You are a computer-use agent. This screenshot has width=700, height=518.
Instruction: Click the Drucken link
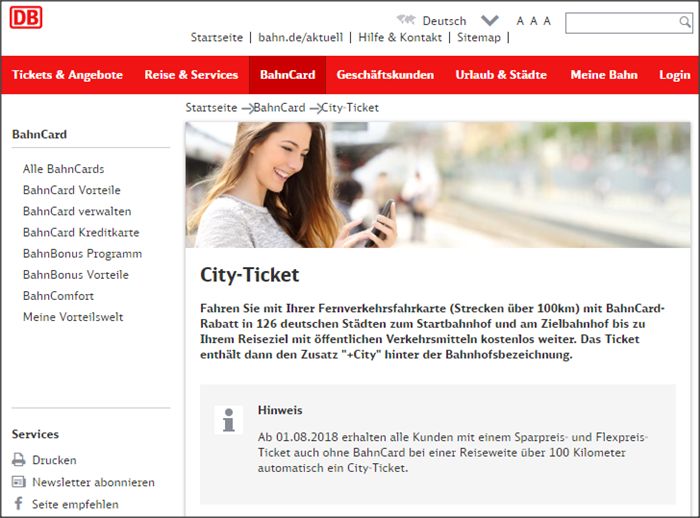point(54,460)
